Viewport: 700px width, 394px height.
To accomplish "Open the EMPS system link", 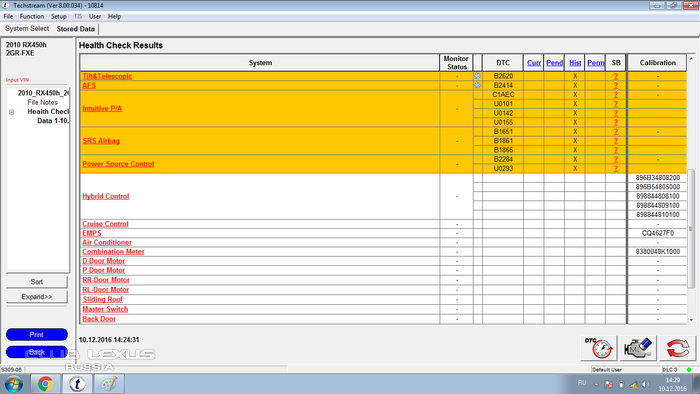I will 92,233.
